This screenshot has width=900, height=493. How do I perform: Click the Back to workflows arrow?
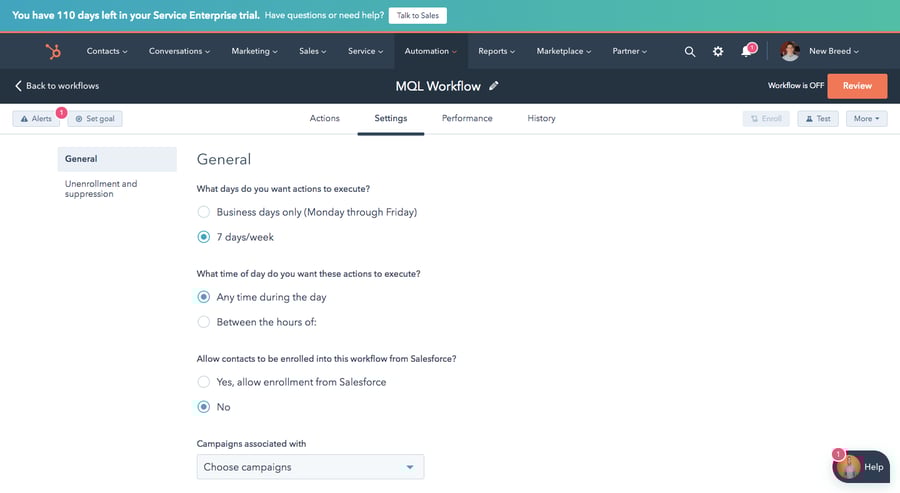[x=18, y=86]
